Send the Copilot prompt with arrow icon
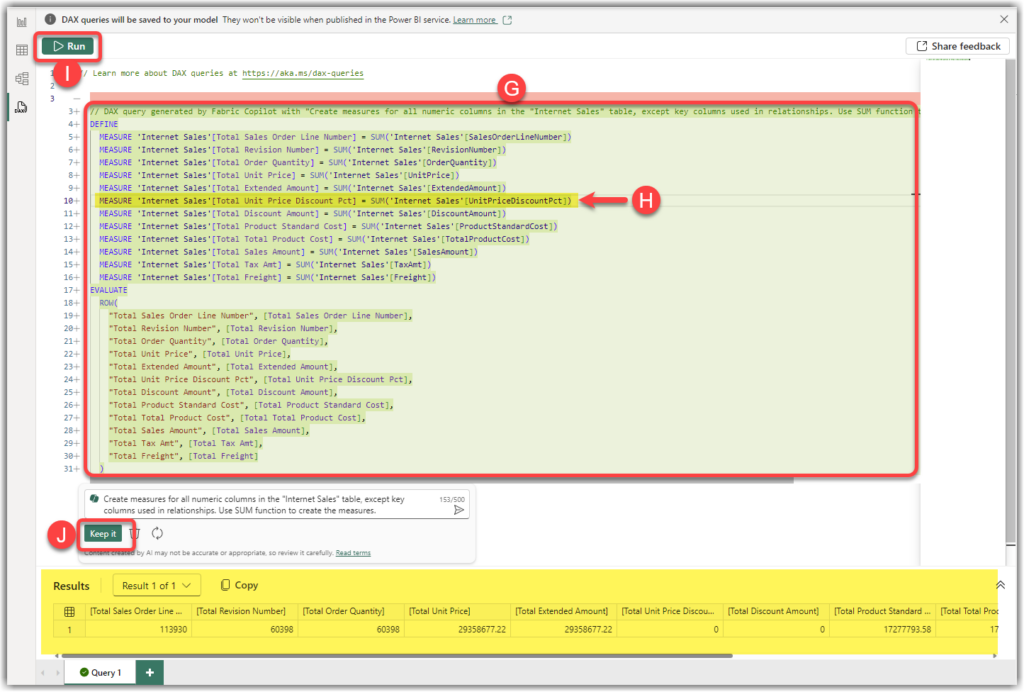Screen dimensions: 1024x692 coord(458,511)
